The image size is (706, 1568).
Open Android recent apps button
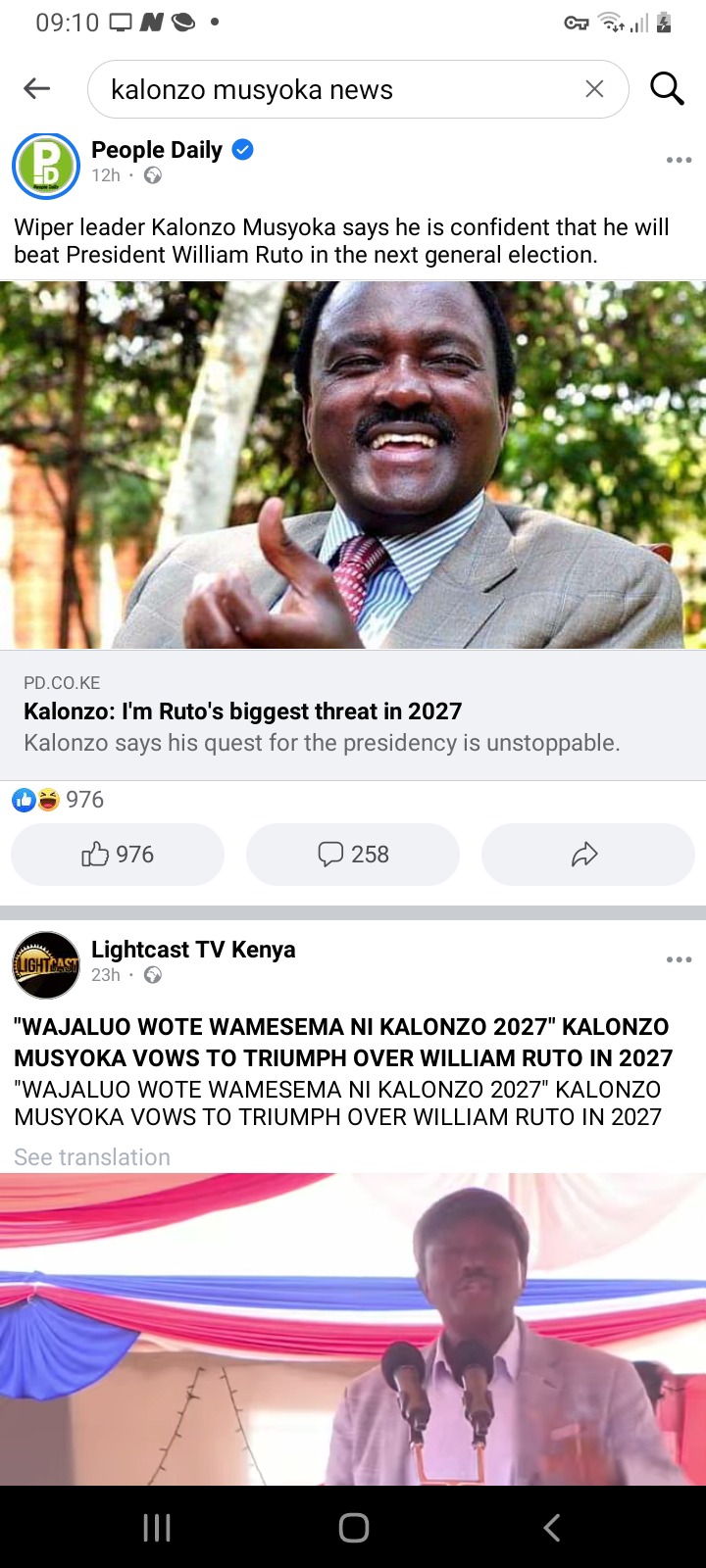(x=157, y=1527)
